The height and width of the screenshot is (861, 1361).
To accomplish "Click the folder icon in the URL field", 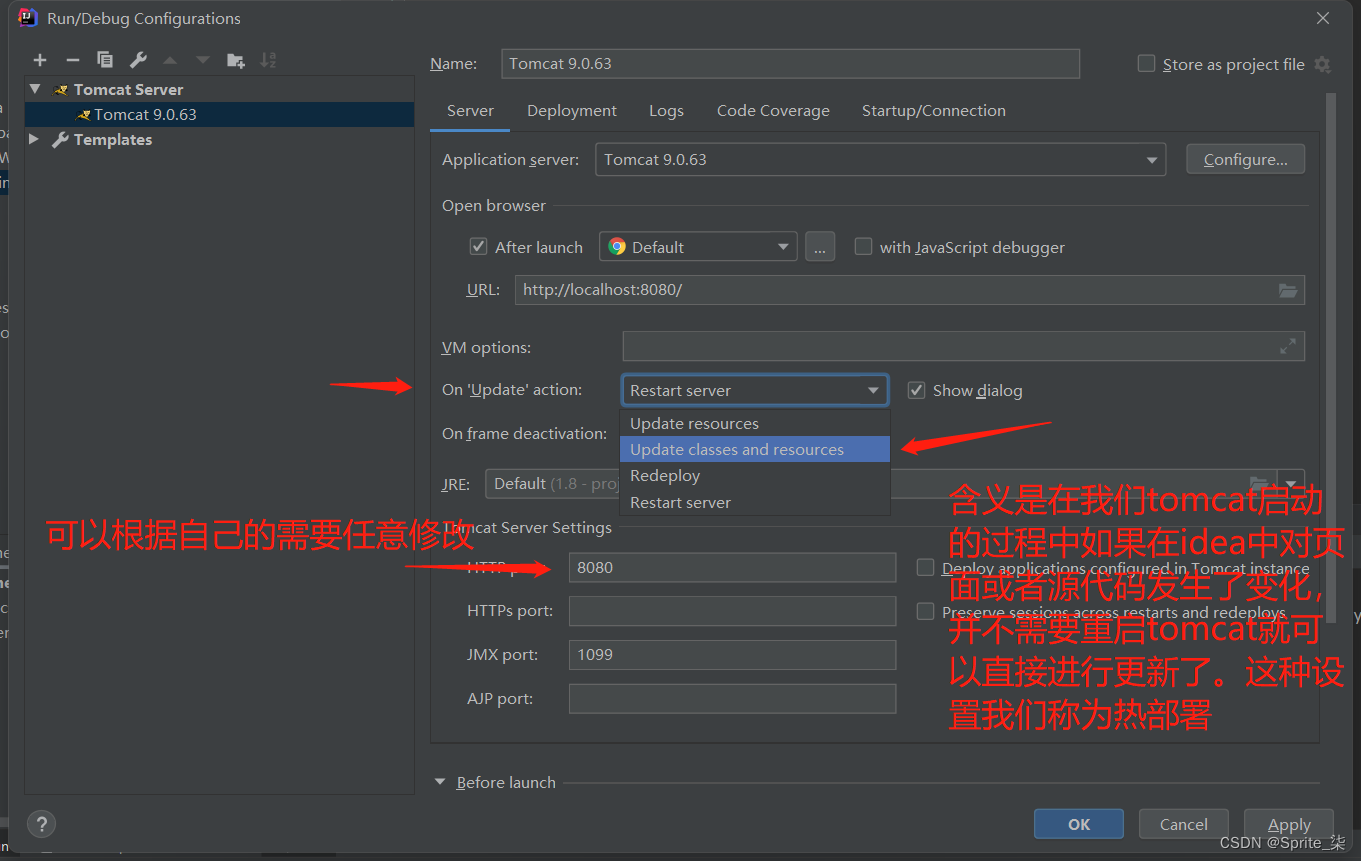I will 1288,290.
